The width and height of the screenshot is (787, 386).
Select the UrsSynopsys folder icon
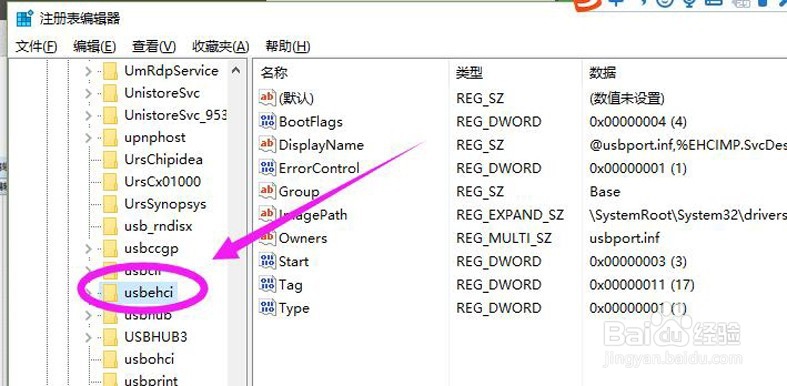[110, 204]
